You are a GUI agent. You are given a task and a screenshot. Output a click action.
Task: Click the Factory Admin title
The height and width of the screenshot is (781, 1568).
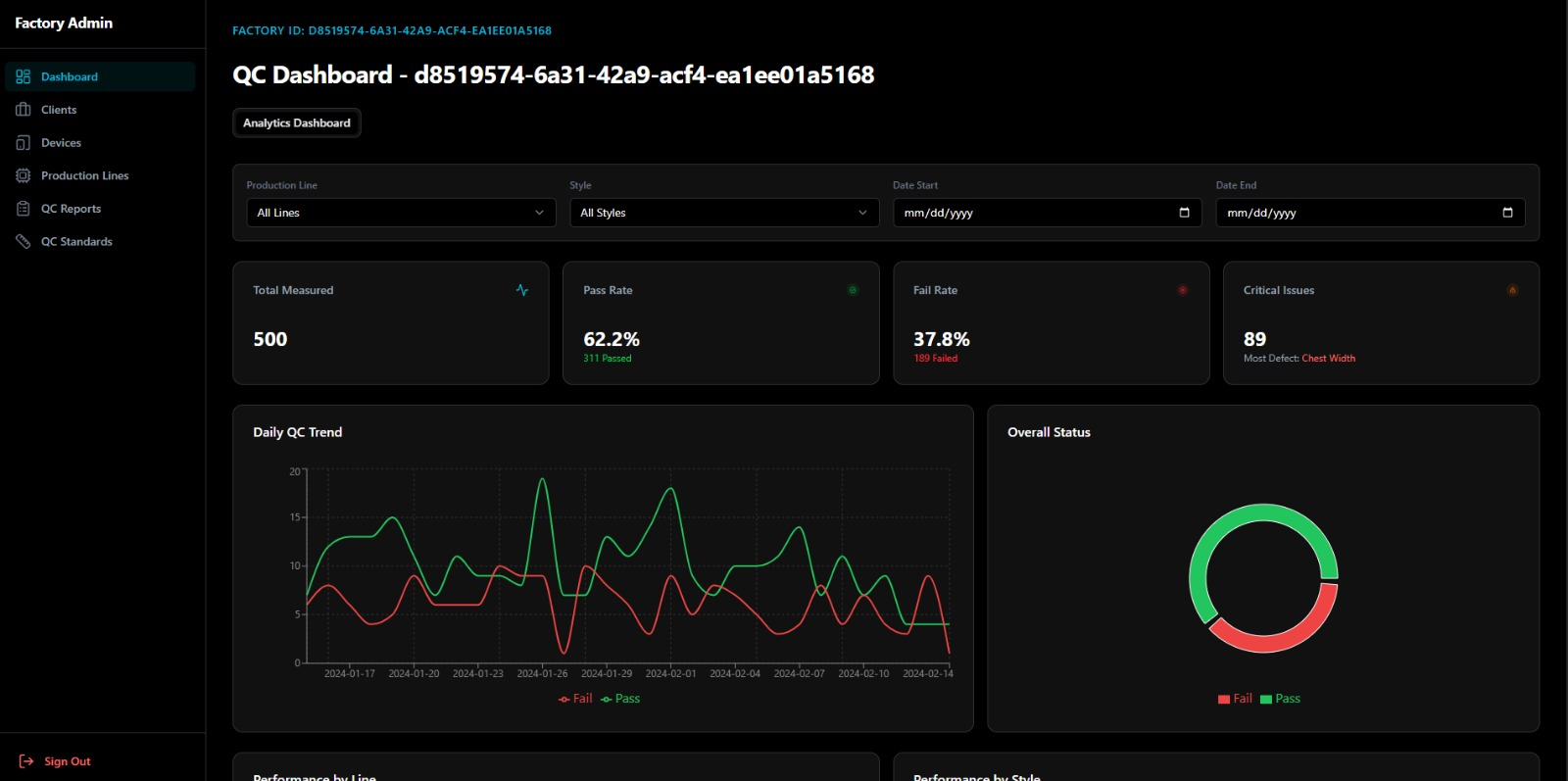pyautogui.click(x=64, y=23)
